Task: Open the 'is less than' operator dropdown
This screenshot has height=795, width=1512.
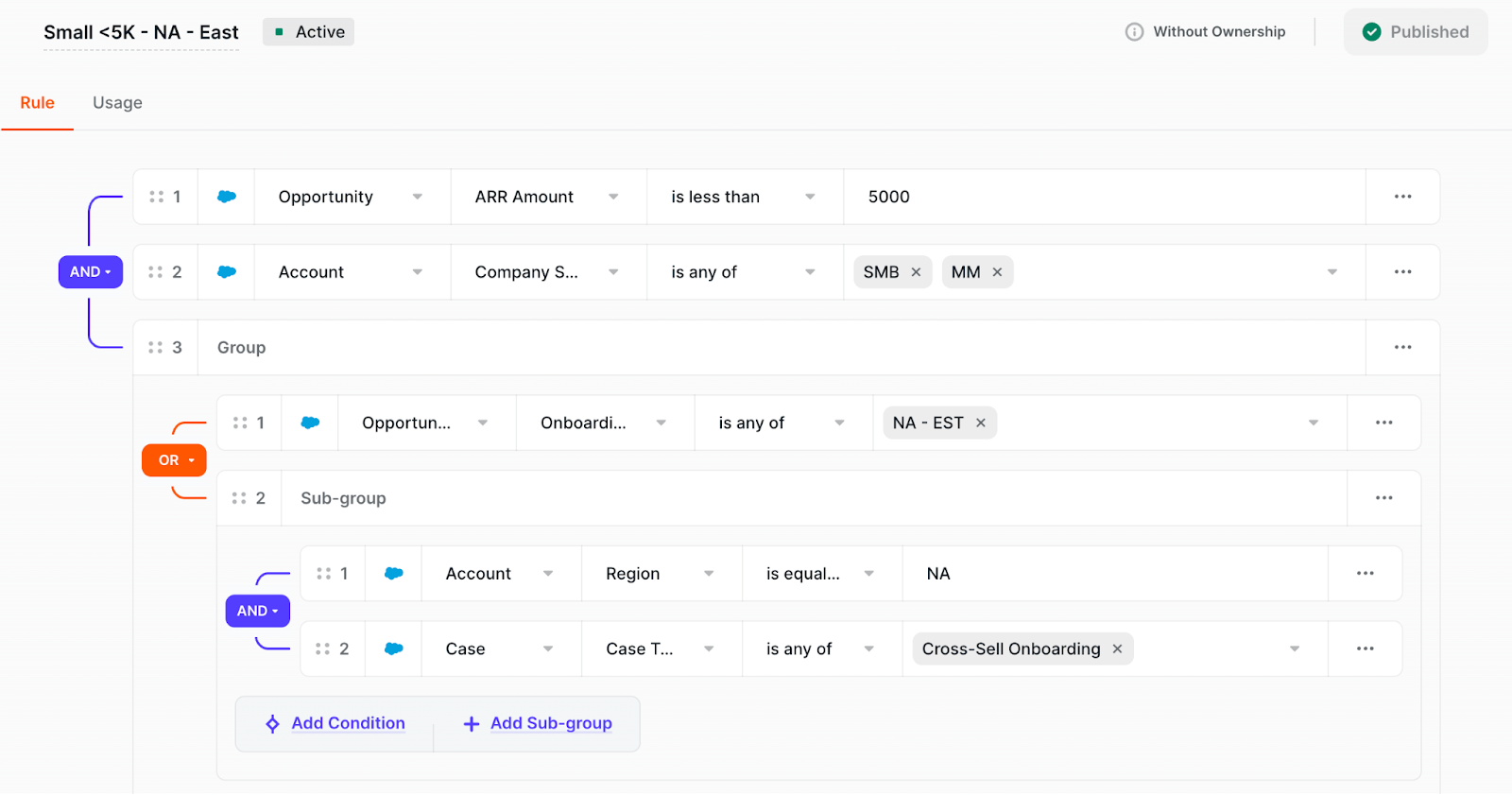Action: 745,197
